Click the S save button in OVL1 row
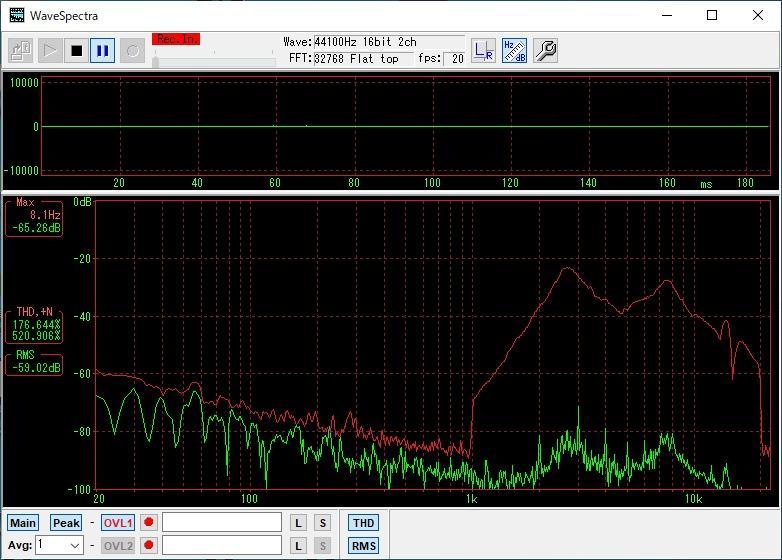The image size is (782, 560). point(323,523)
